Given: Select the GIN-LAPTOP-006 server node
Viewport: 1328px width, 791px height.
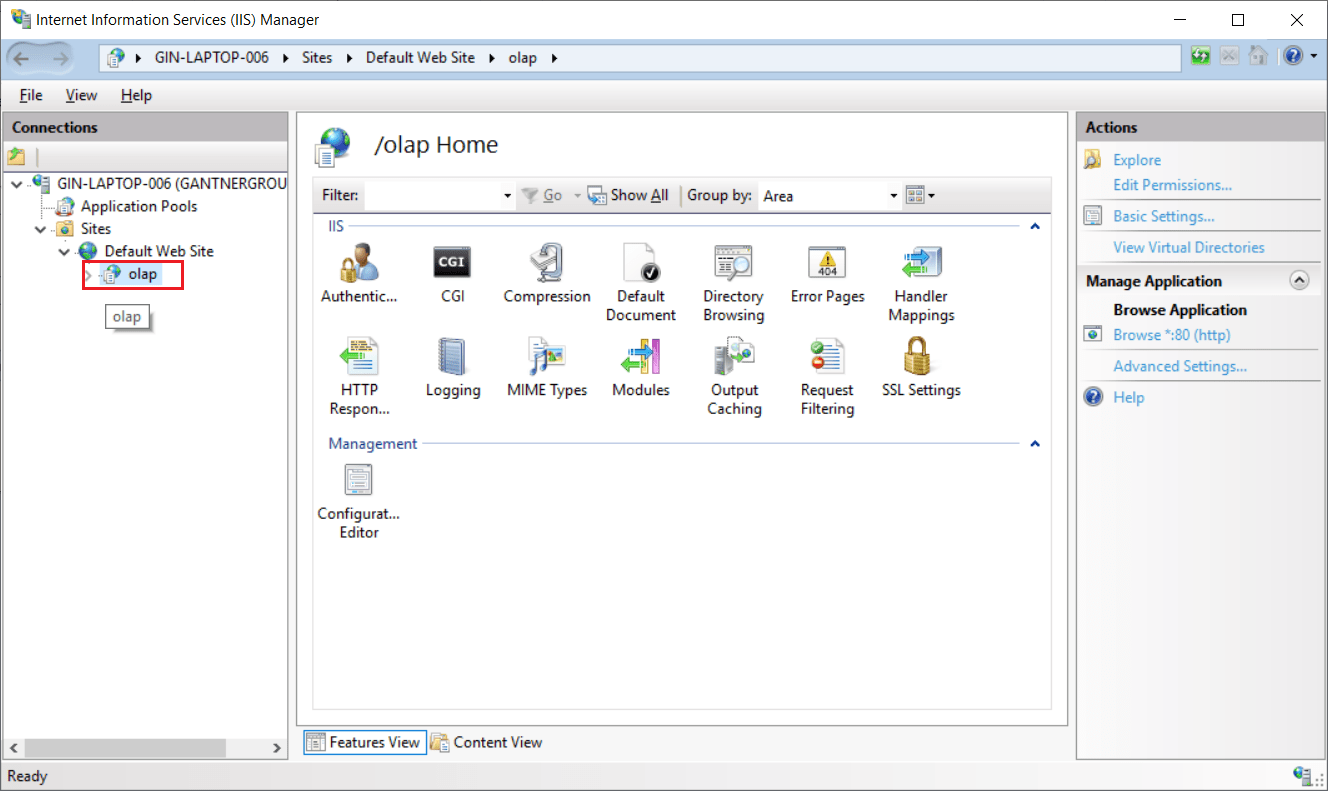Looking at the screenshot, I should tap(172, 184).
